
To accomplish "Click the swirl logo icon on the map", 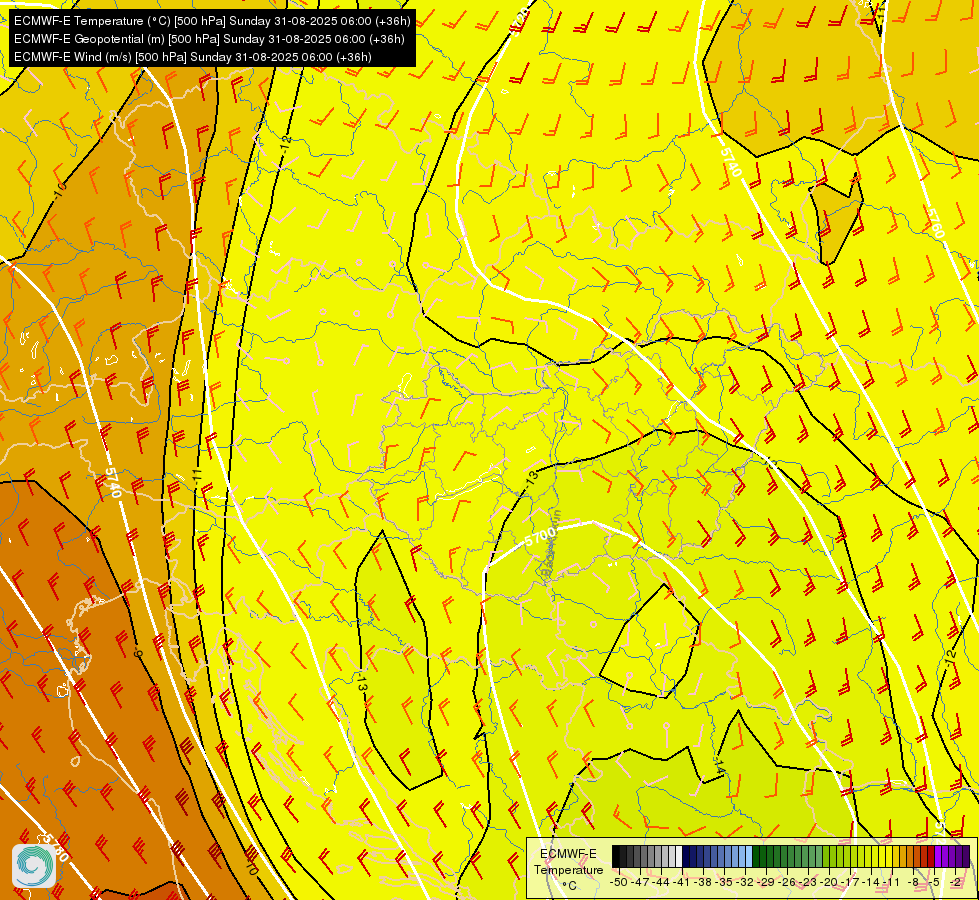I will 34,865.
